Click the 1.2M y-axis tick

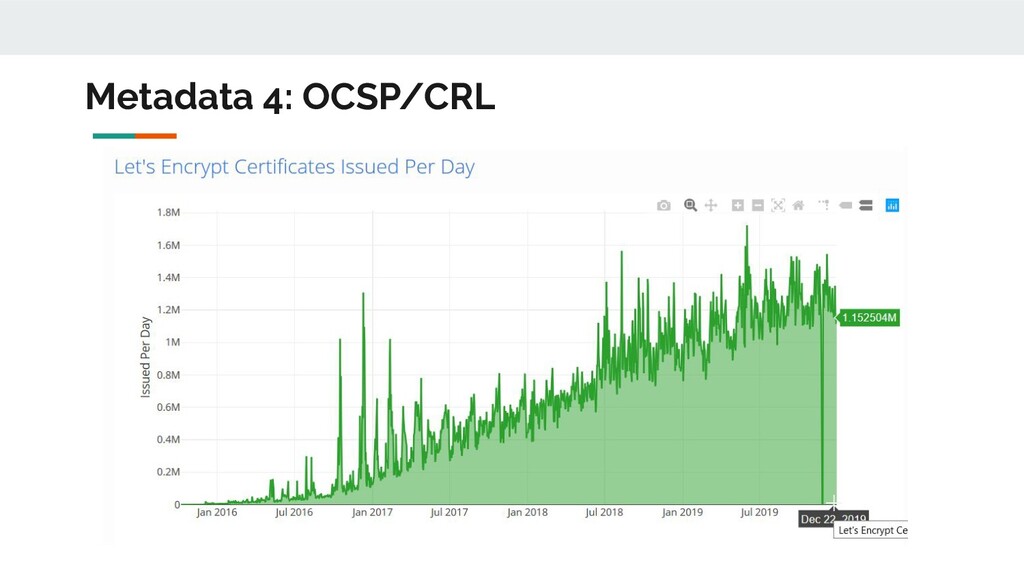168,310
